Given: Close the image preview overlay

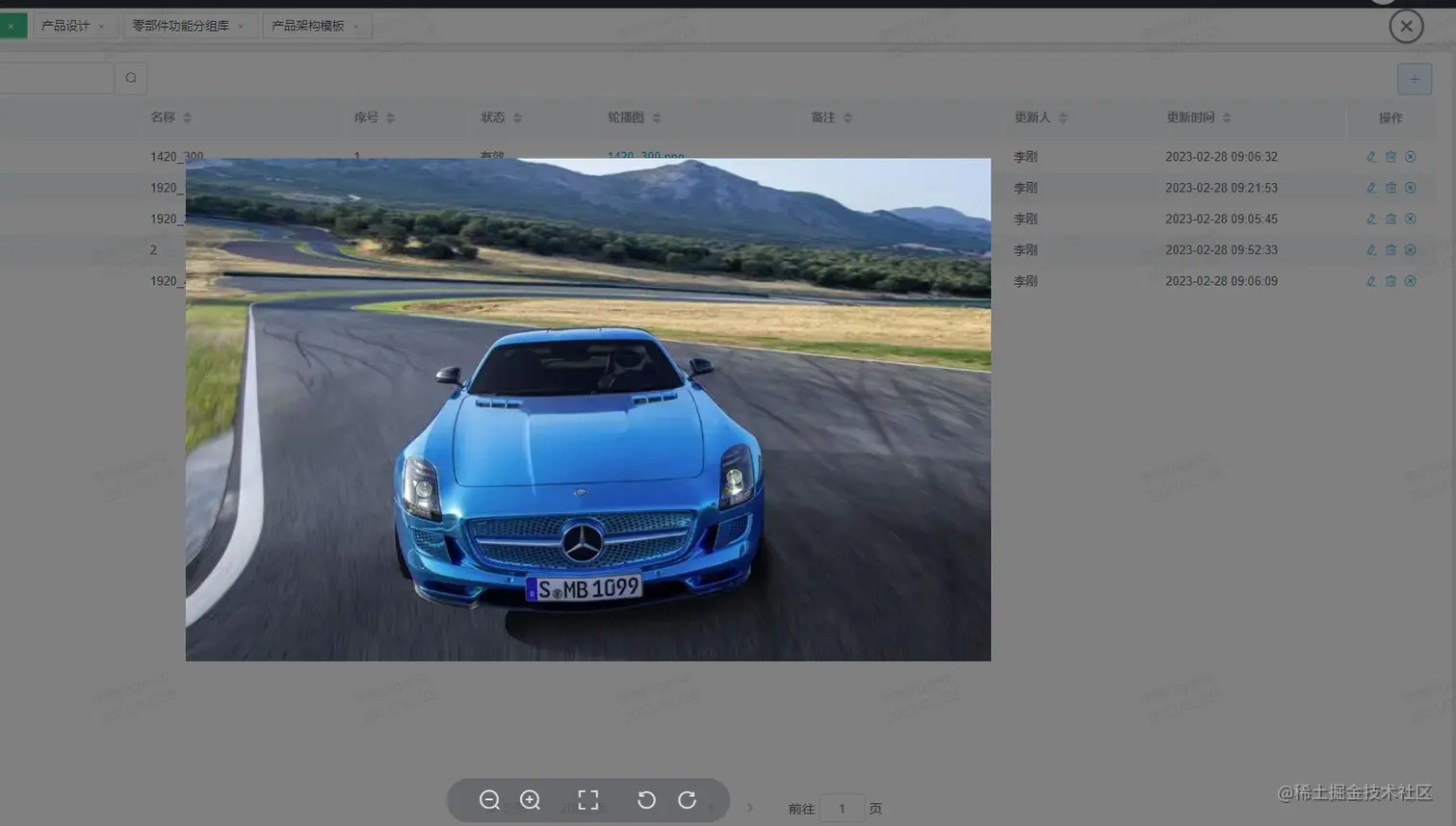Looking at the screenshot, I should 1406,26.
